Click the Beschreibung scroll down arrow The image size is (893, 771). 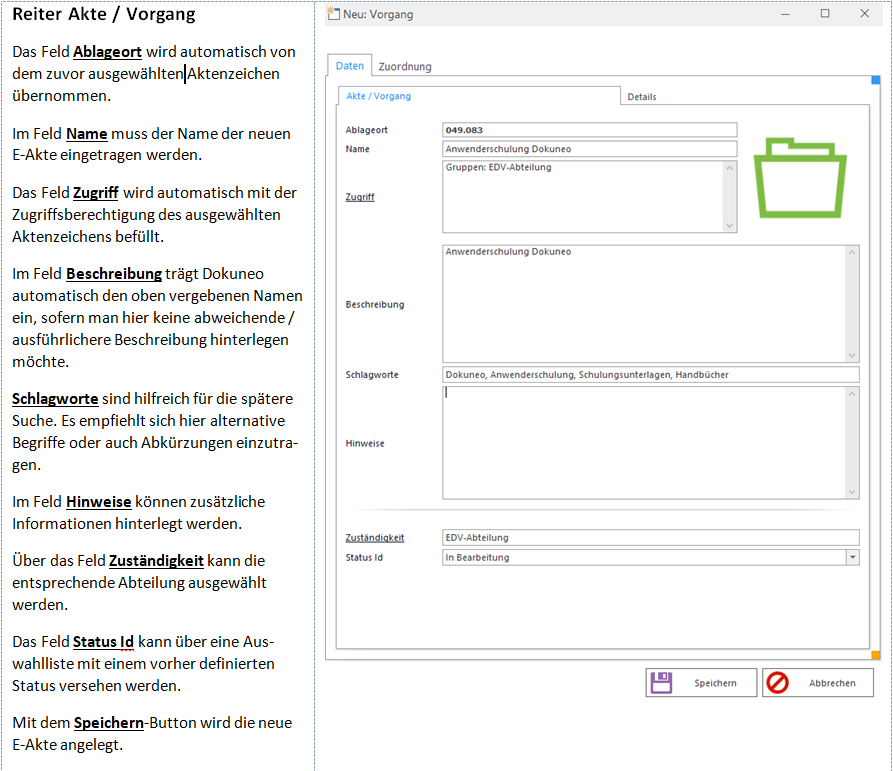(x=852, y=355)
